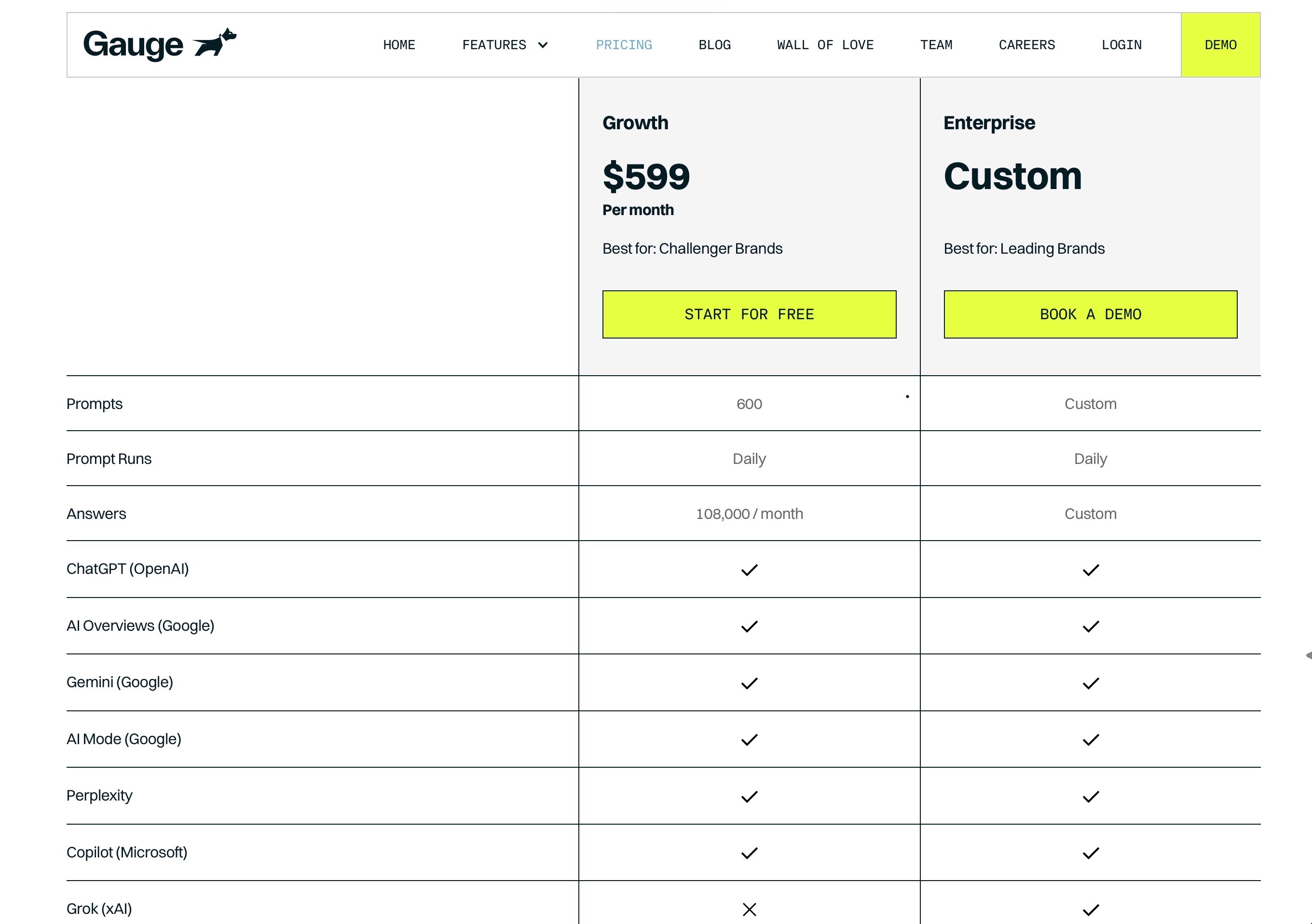The height and width of the screenshot is (924, 1312).
Task: Click AI Overviews checkmark in Growth column
Action: pos(749,626)
